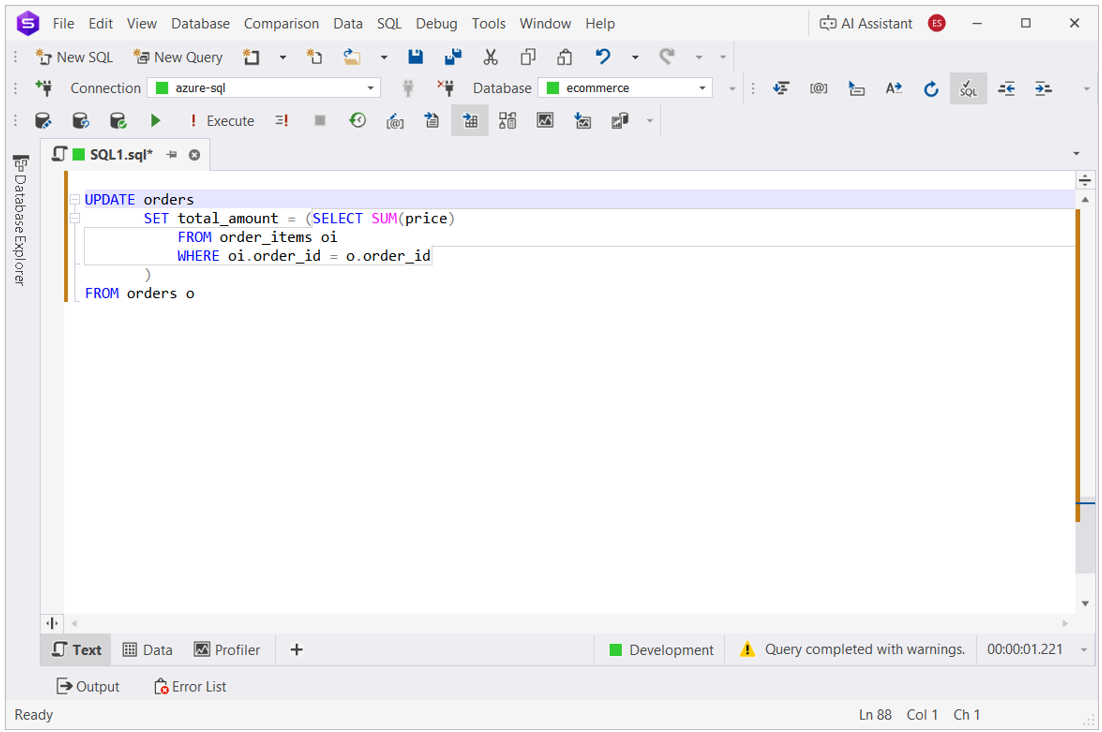The image size is (1102, 732).
Task: Click the database statistics chart icon
Action: point(620,121)
